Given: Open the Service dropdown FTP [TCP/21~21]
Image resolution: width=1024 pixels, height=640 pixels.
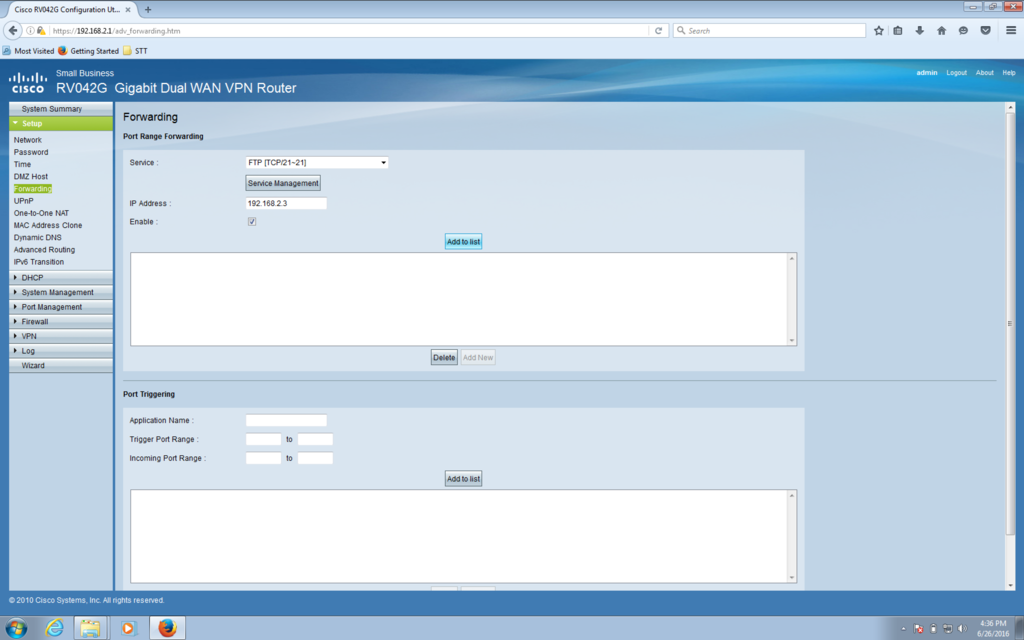Looking at the screenshot, I should (317, 163).
